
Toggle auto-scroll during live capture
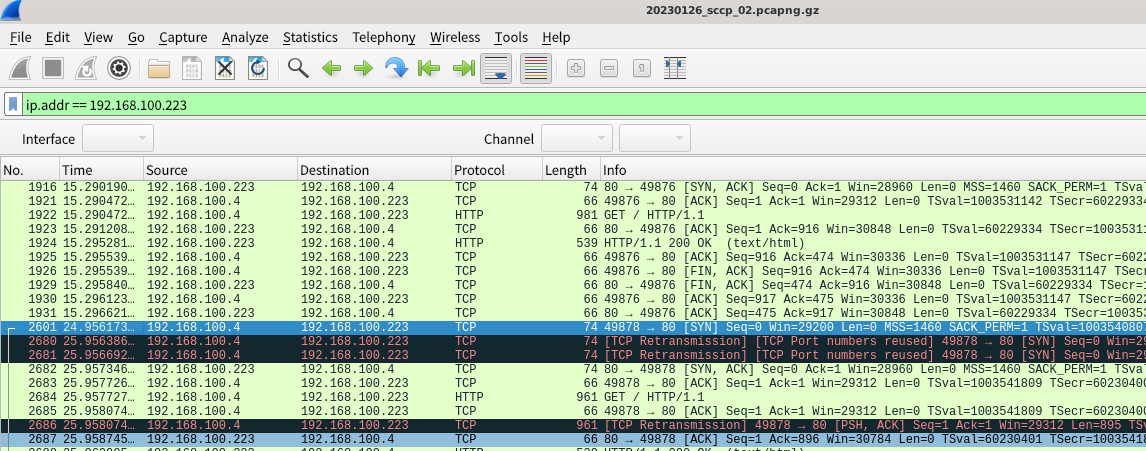pos(497,69)
